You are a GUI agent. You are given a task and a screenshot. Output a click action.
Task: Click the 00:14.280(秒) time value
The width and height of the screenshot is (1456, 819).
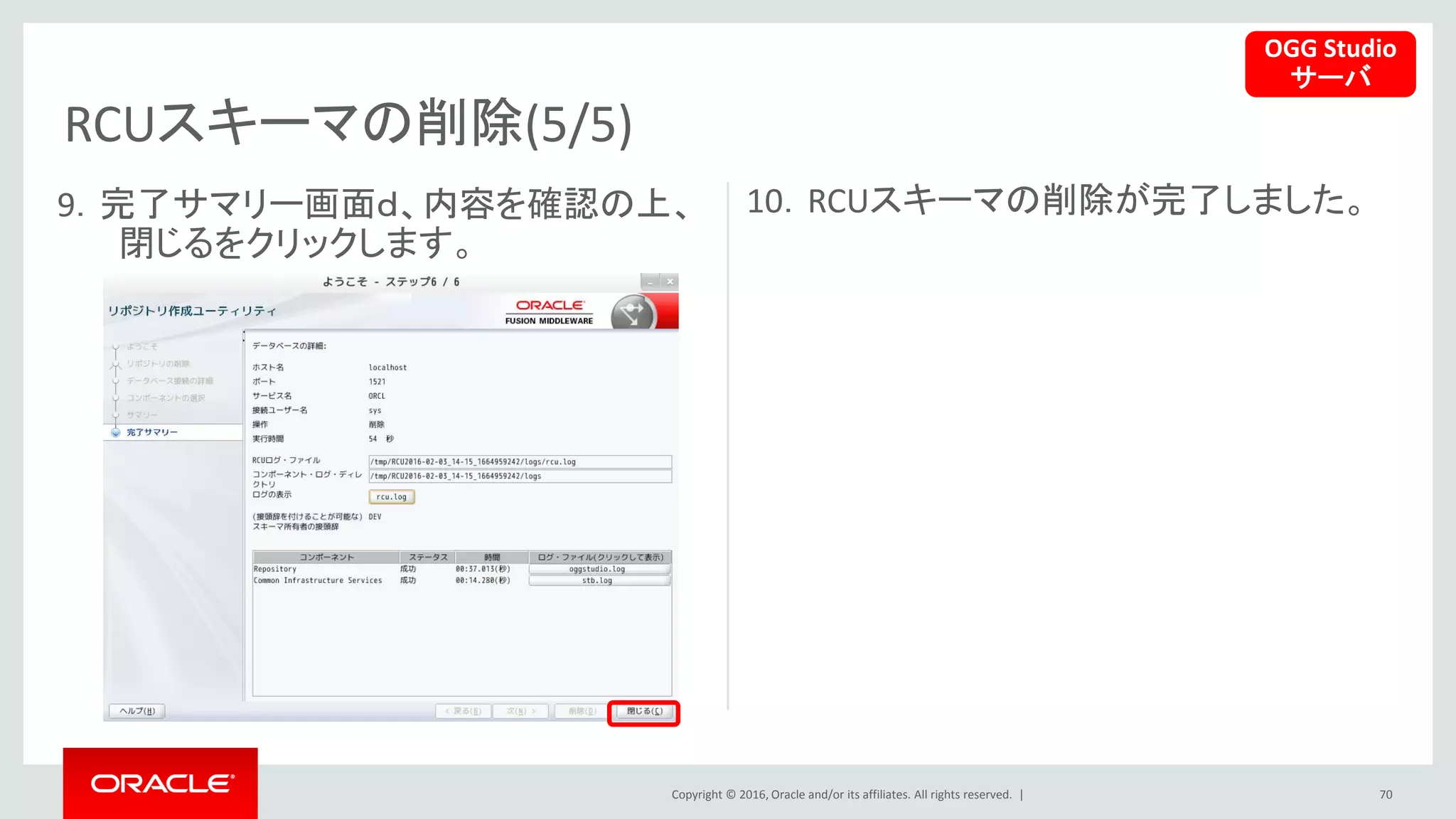(x=483, y=581)
